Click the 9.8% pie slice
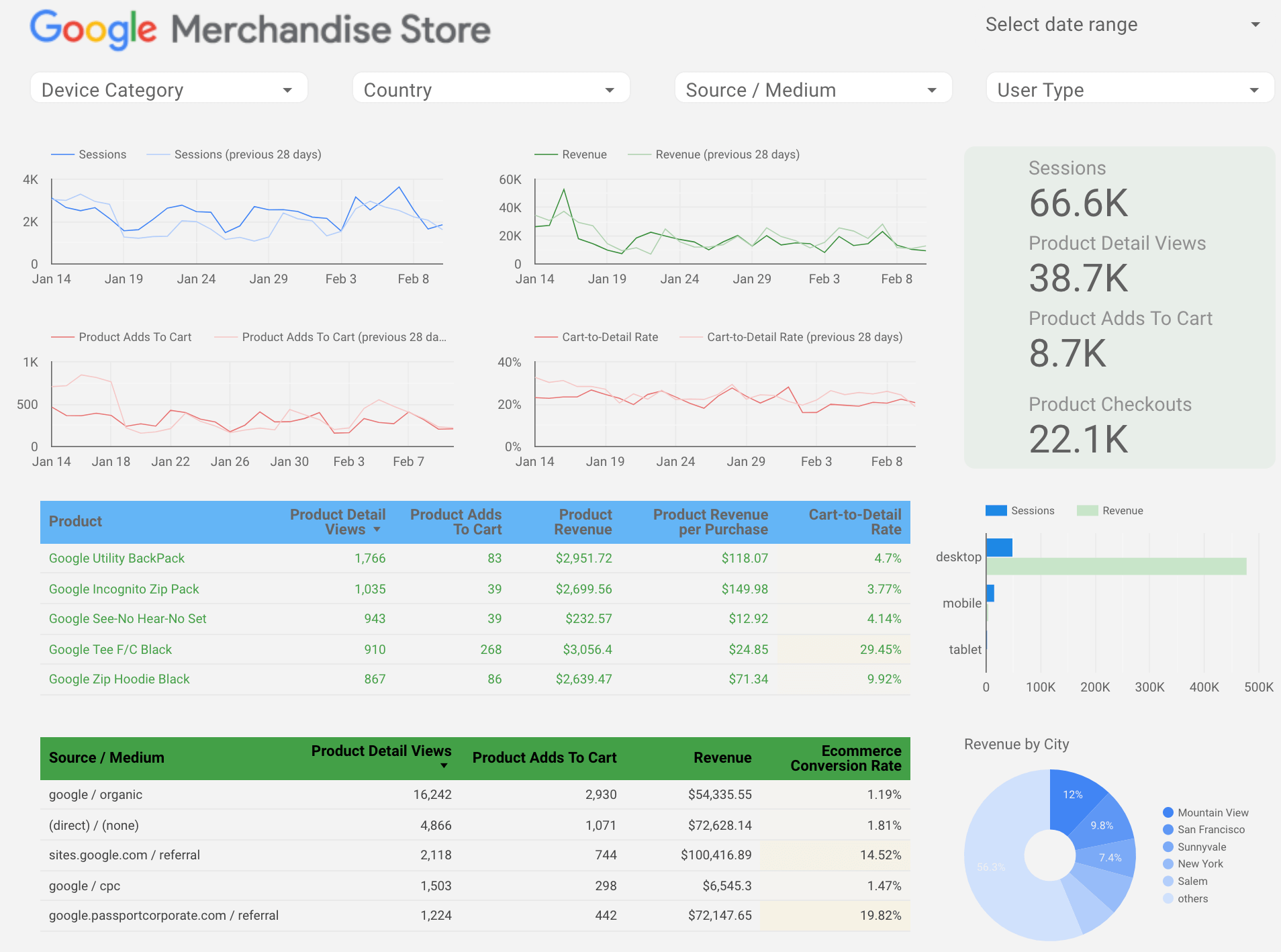 tap(1102, 825)
